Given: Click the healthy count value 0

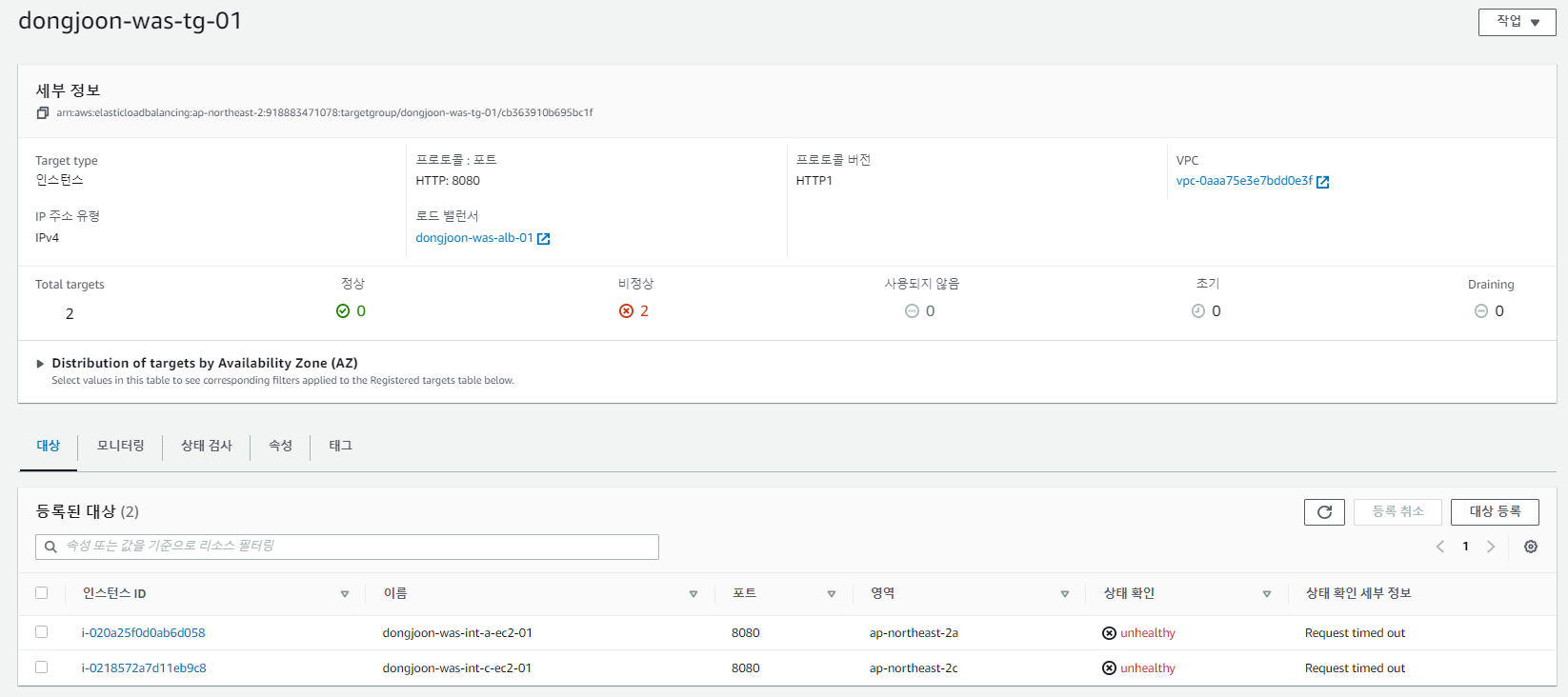Looking at the screenshot, I should click(x=361, y=311).
